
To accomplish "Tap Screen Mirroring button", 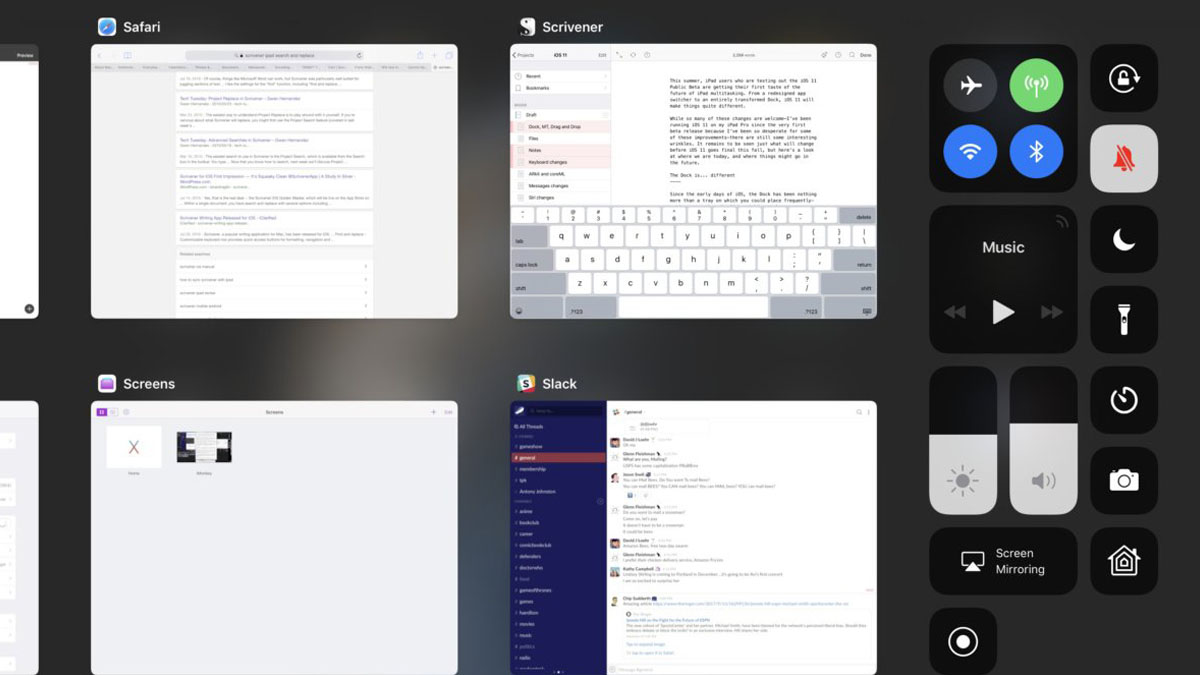I will pos(1003,561).
